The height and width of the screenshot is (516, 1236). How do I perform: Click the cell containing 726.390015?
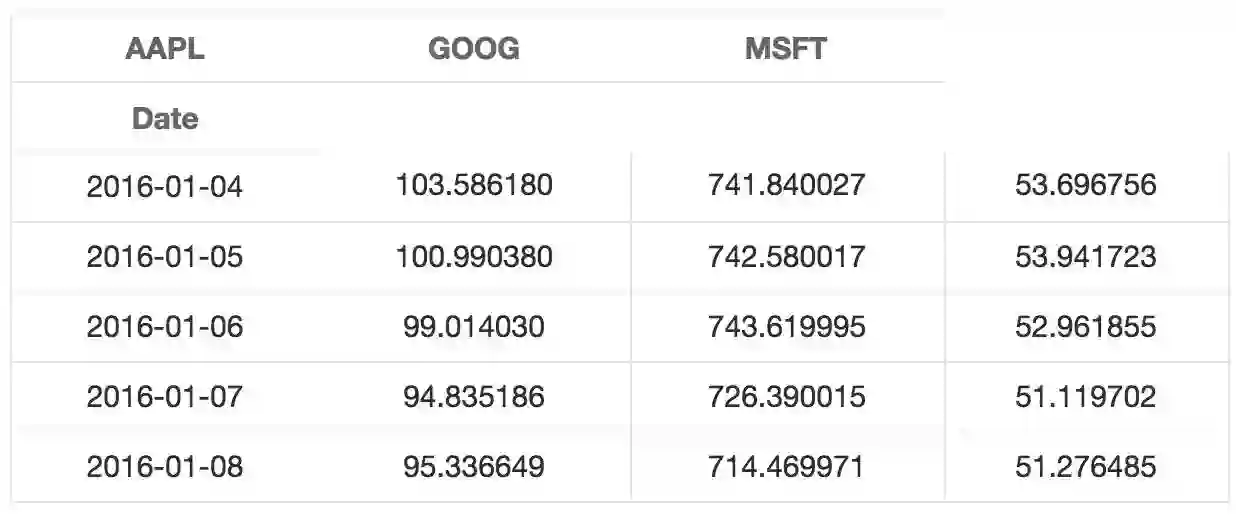pos(787,397)
